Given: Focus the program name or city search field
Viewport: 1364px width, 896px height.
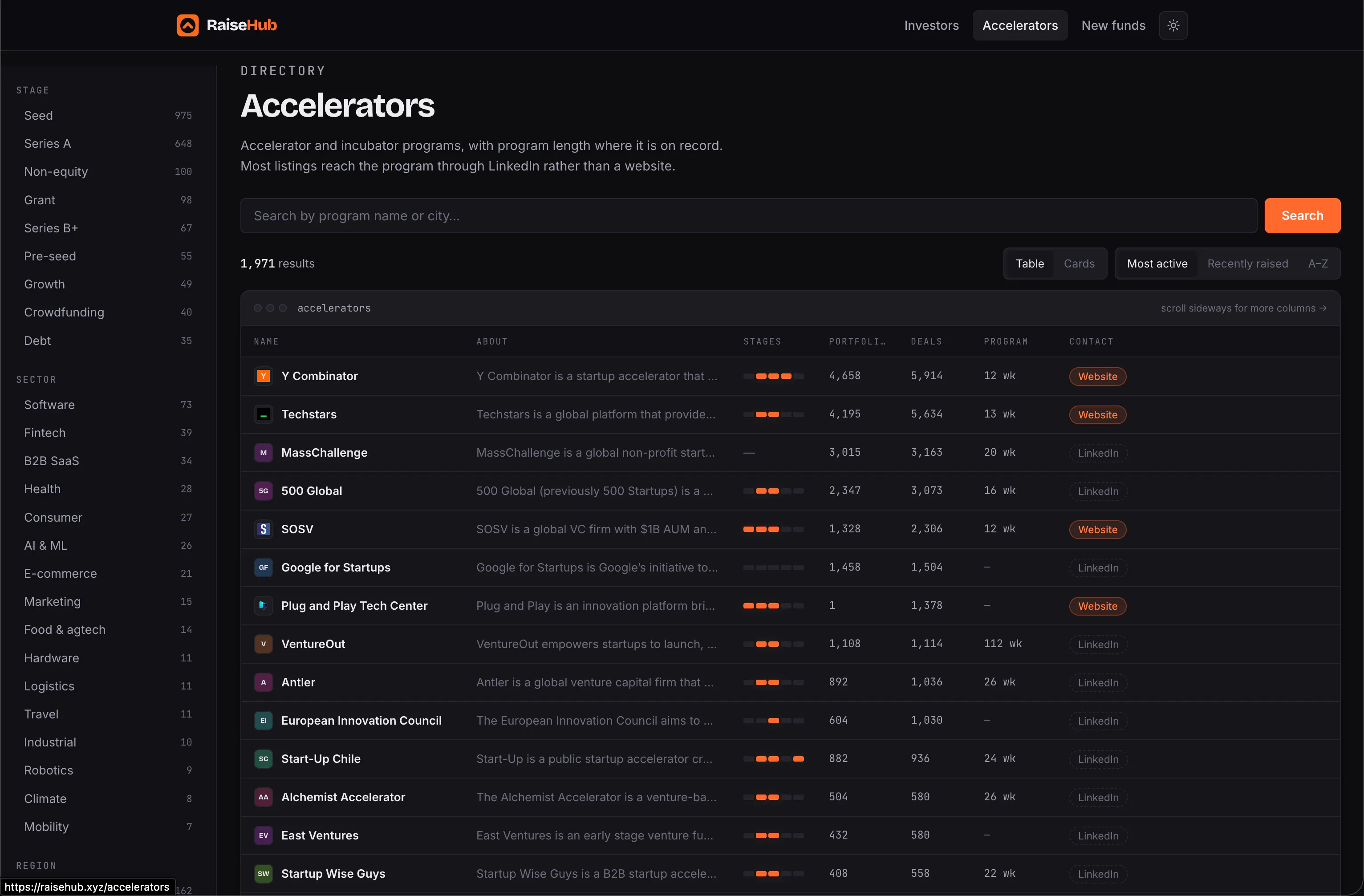Looking at the screenshot, I should click(x=748, y=215).
